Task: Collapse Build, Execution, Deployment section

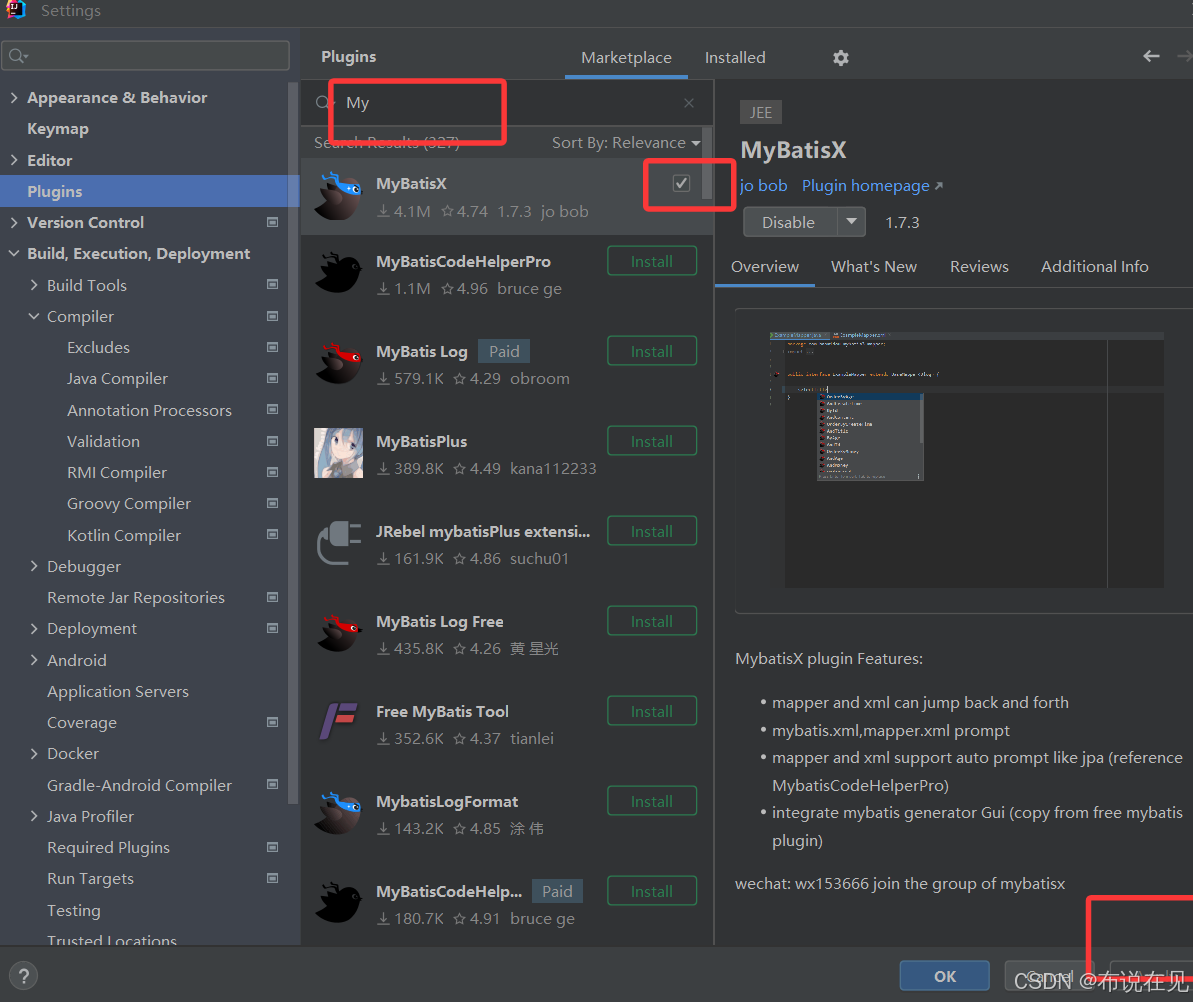Action: tap(14, 253)
